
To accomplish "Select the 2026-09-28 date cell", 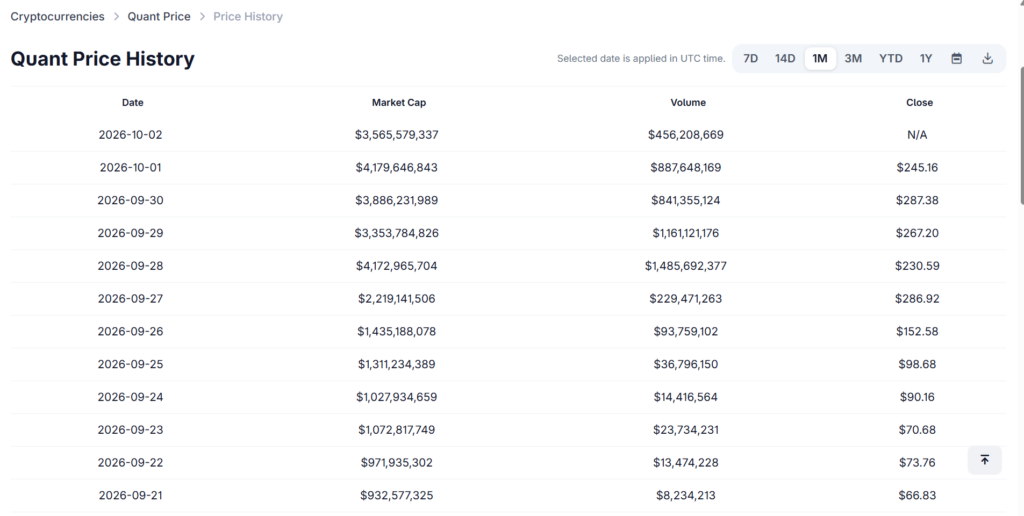I will click(130, 266).
